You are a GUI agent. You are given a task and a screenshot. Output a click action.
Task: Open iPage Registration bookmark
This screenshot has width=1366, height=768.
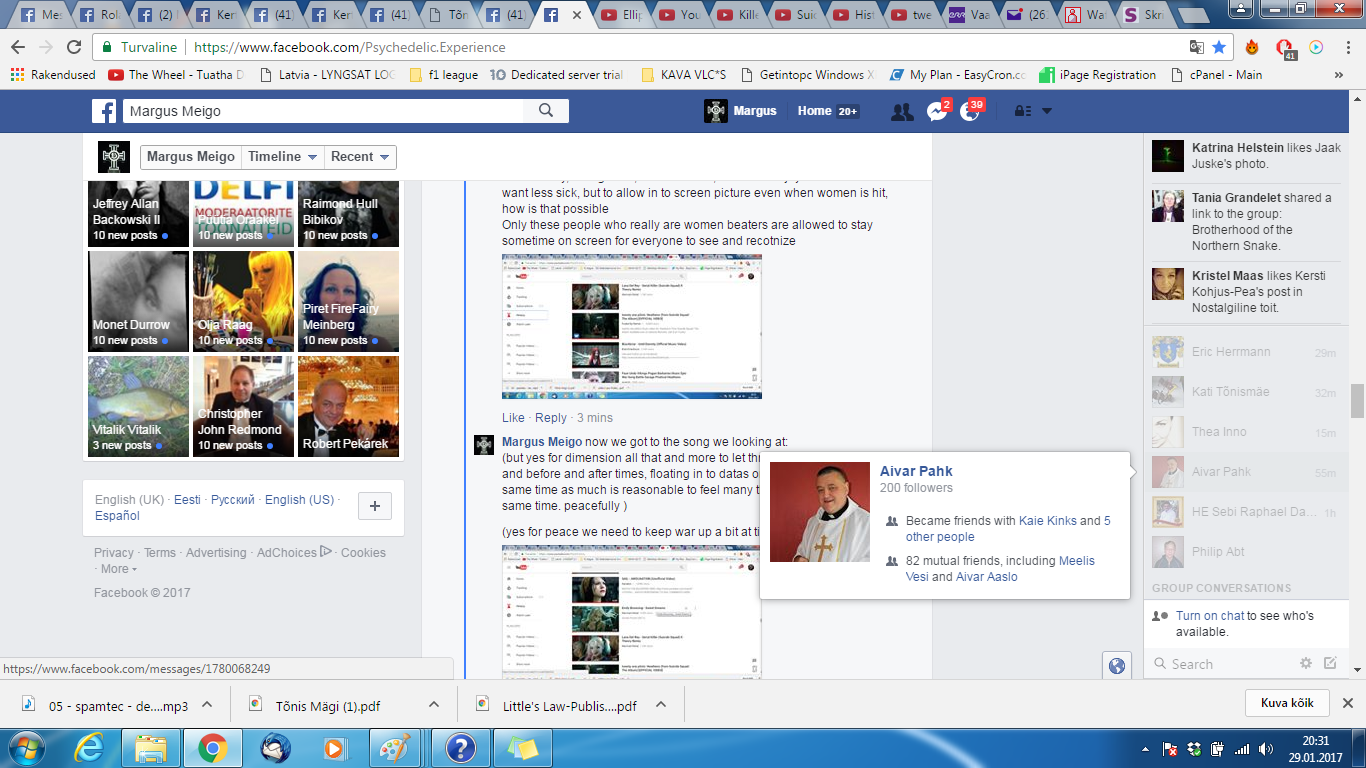point(1098,75)
